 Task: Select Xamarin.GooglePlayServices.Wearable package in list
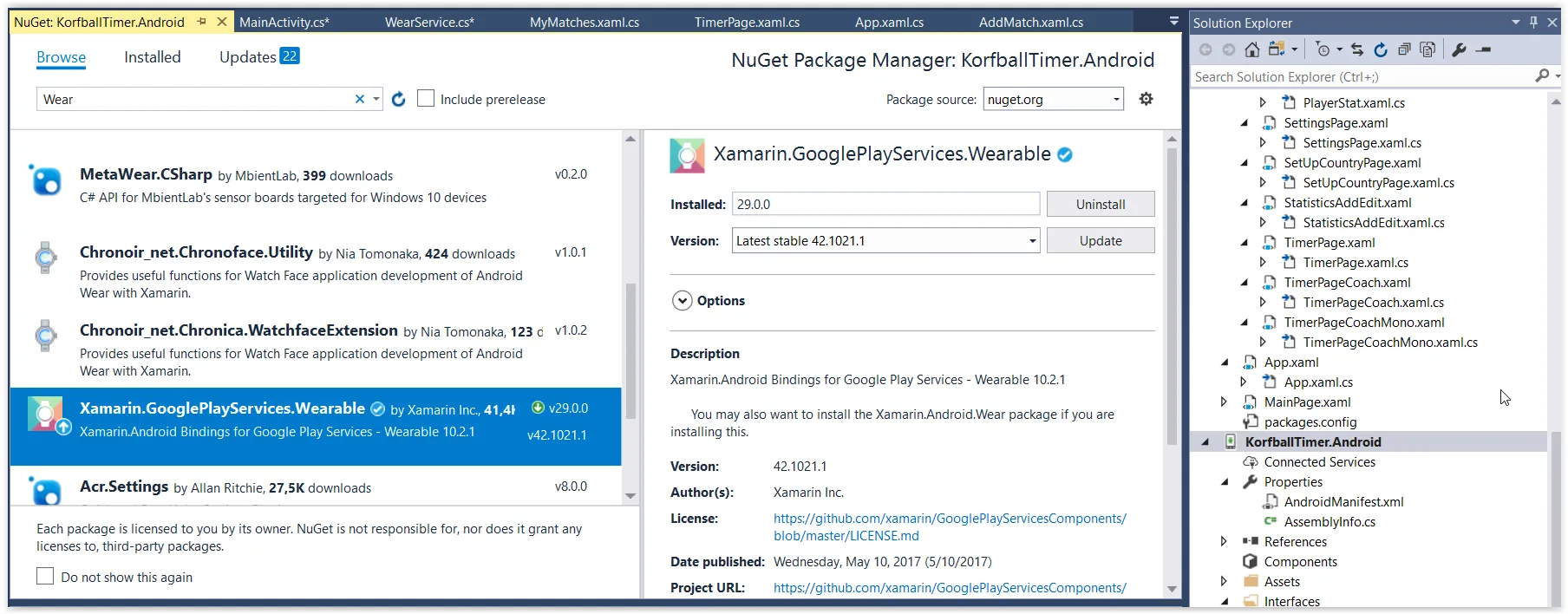pos(315,426)
